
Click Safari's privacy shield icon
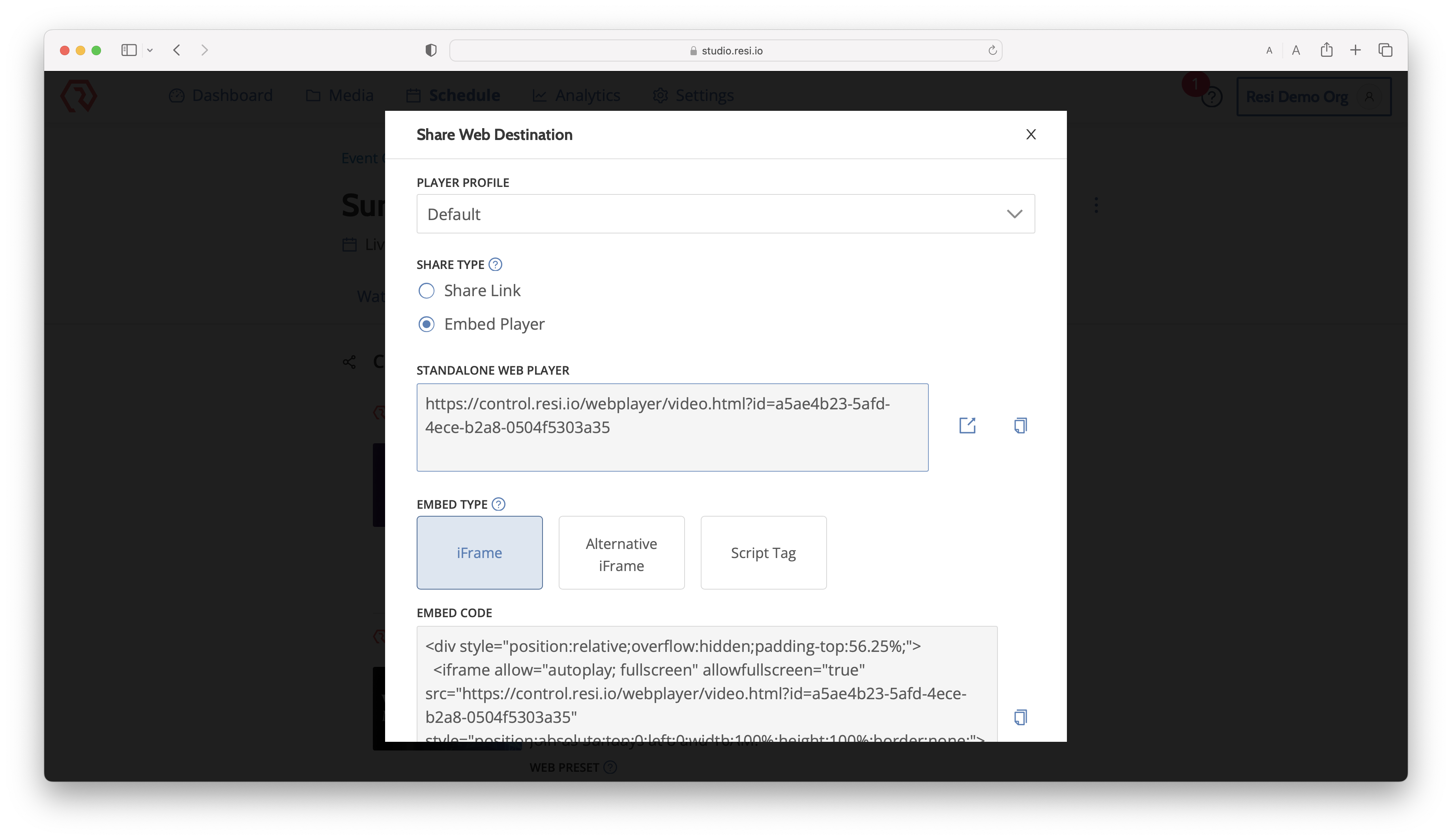tap(430, 50)
